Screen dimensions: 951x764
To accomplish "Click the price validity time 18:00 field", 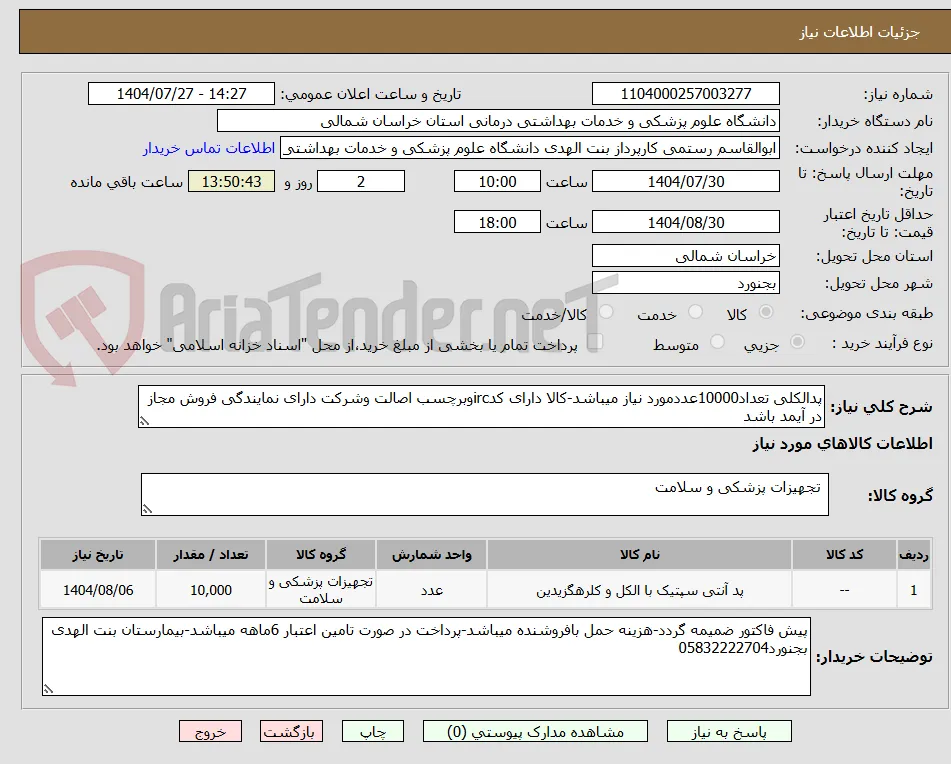I will (497, 222).
